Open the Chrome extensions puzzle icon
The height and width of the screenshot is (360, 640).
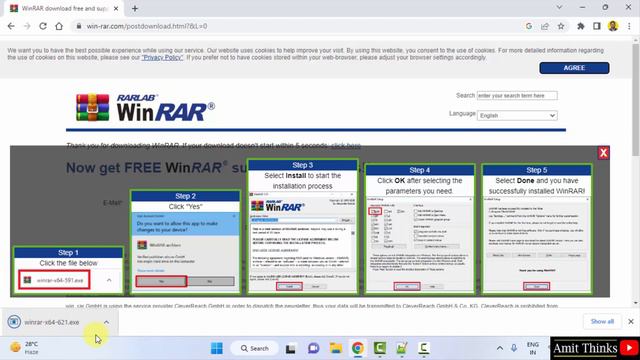580,26
